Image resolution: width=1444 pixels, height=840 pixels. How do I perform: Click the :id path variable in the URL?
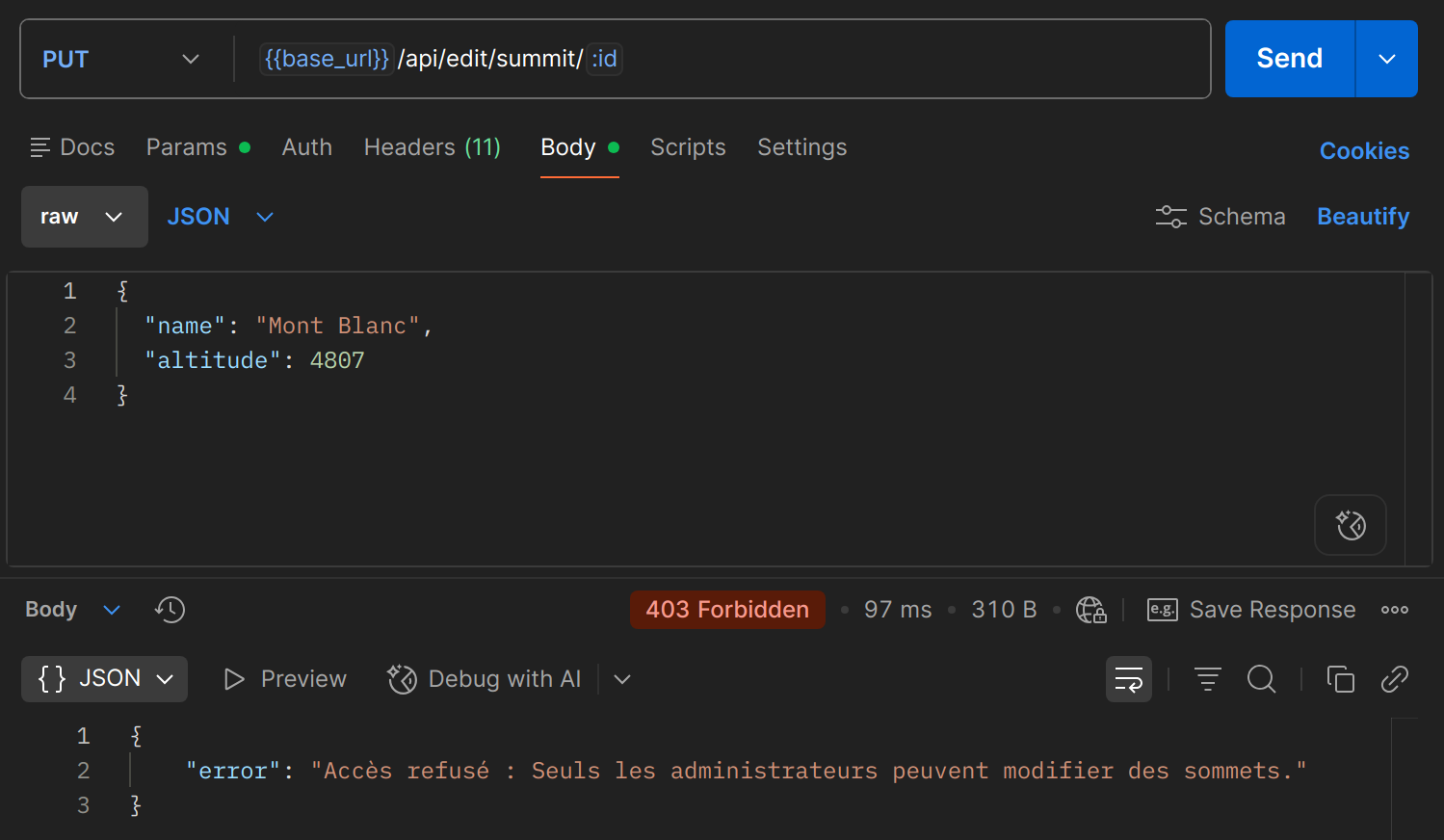(x=604, y=59)
